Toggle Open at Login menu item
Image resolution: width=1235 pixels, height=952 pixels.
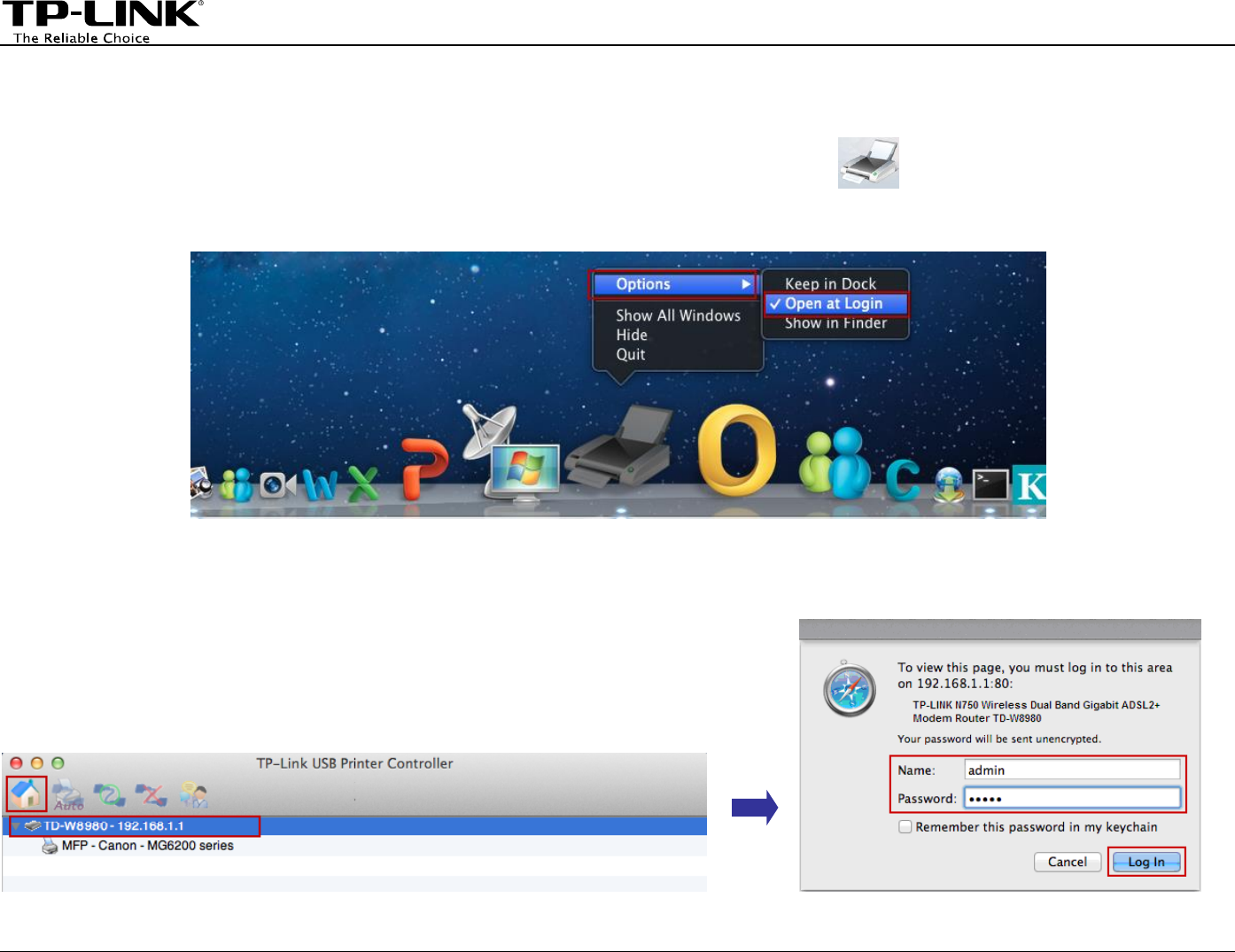(835, 304)
